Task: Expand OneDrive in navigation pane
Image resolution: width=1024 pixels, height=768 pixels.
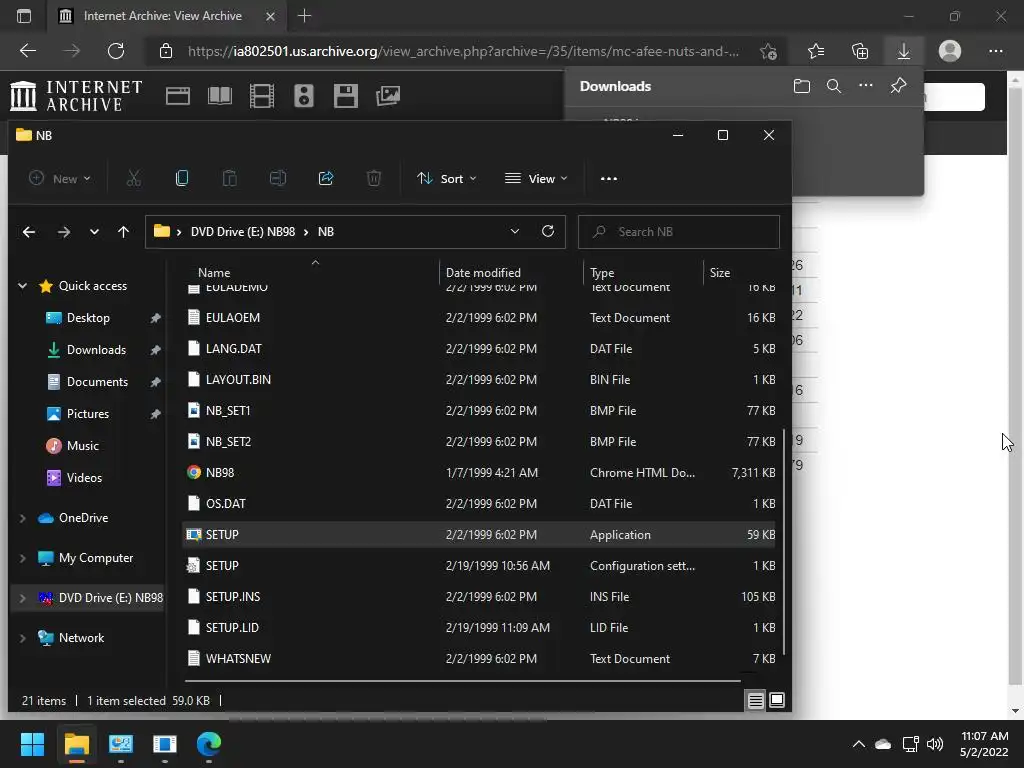Action: pos(22,518)
